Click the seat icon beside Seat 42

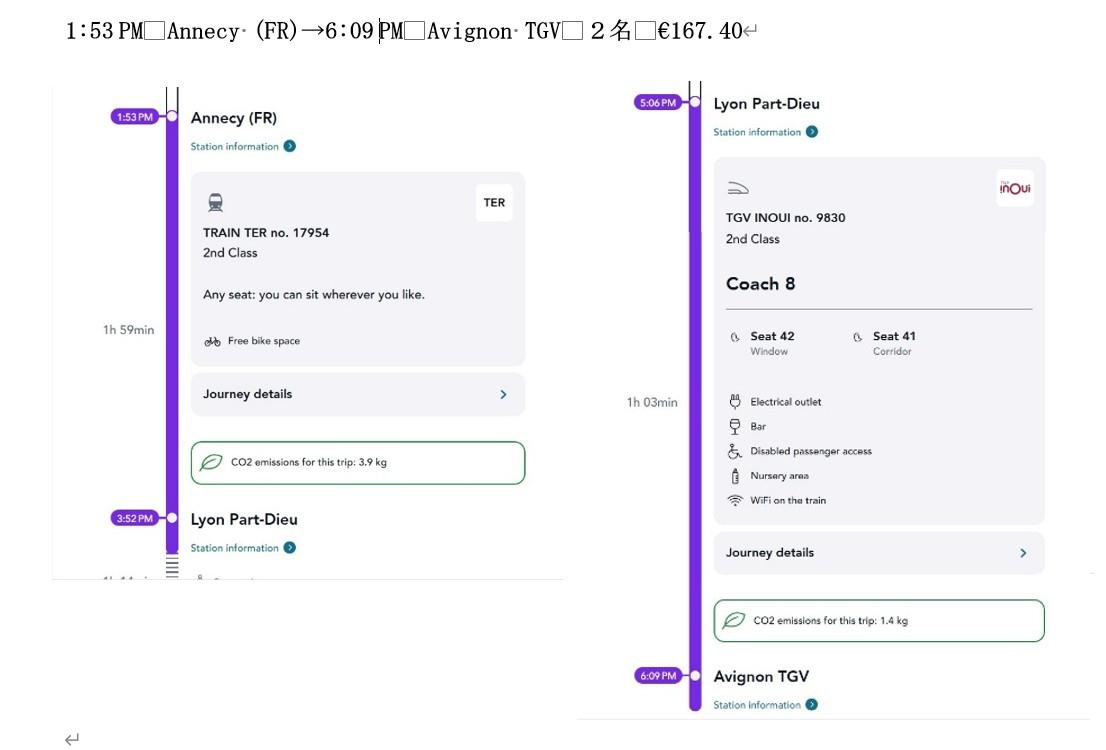735,337
